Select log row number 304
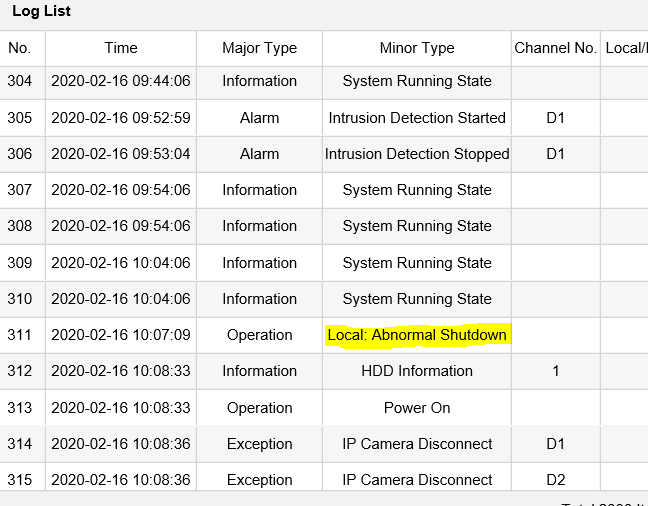The width and height of the screenshot is (648, 506). [x=20, y=81]
